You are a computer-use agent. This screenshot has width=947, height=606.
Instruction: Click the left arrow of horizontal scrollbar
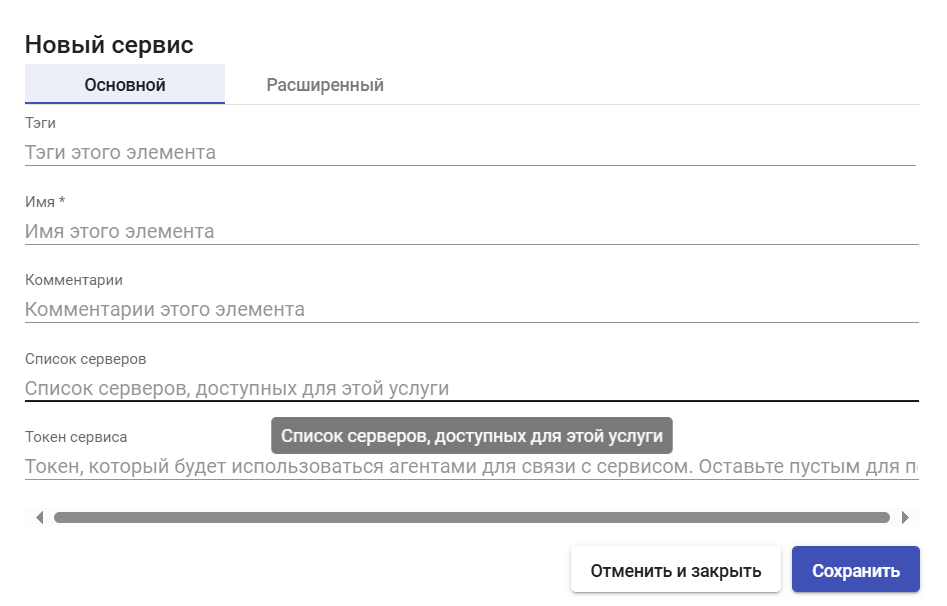(39, 518)
